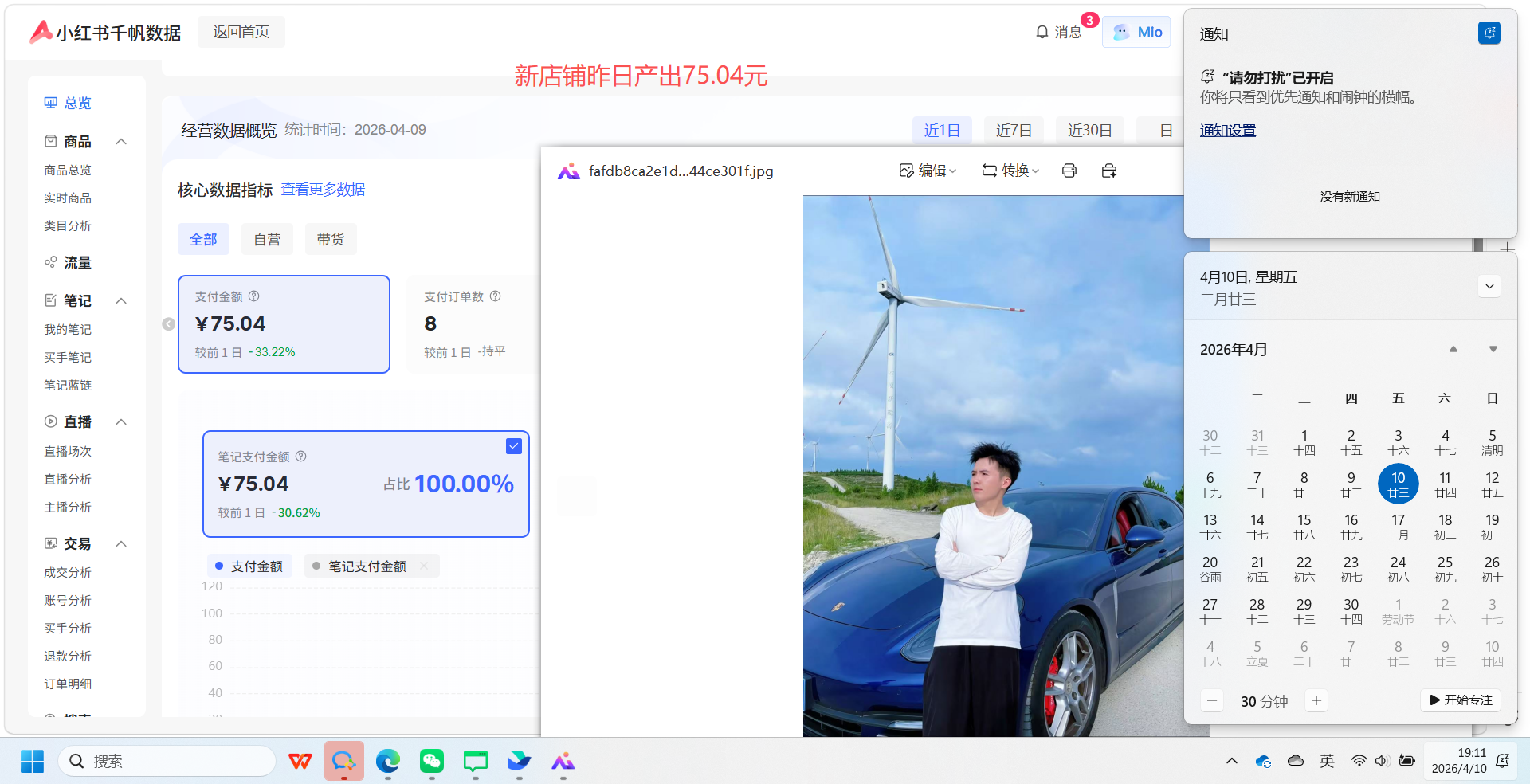Viewport: 1530px width, 784px height.
Task: Open 通知设置 link in notification panel
Action: pos(1228,131)
